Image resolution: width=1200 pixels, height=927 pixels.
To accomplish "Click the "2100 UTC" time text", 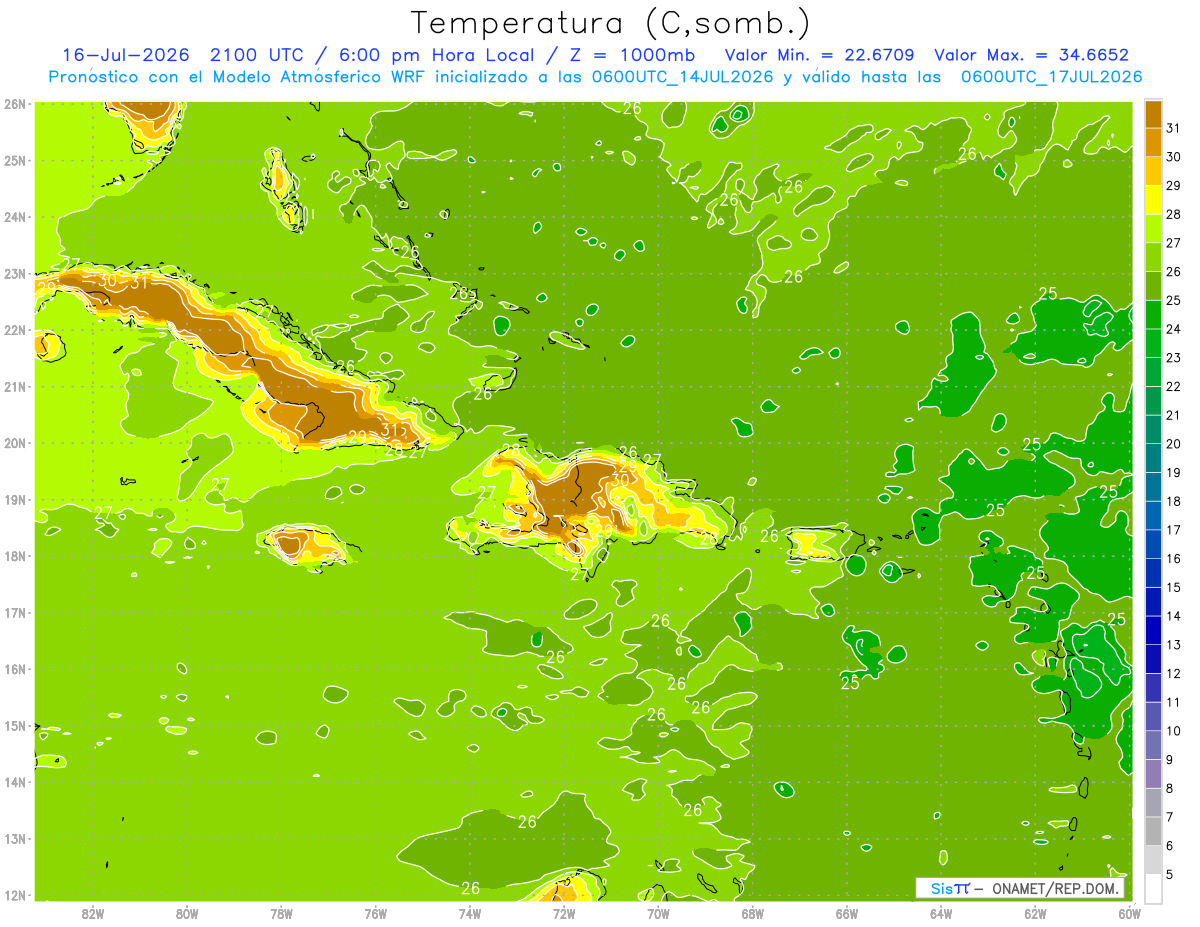I will tap(255, 56).
